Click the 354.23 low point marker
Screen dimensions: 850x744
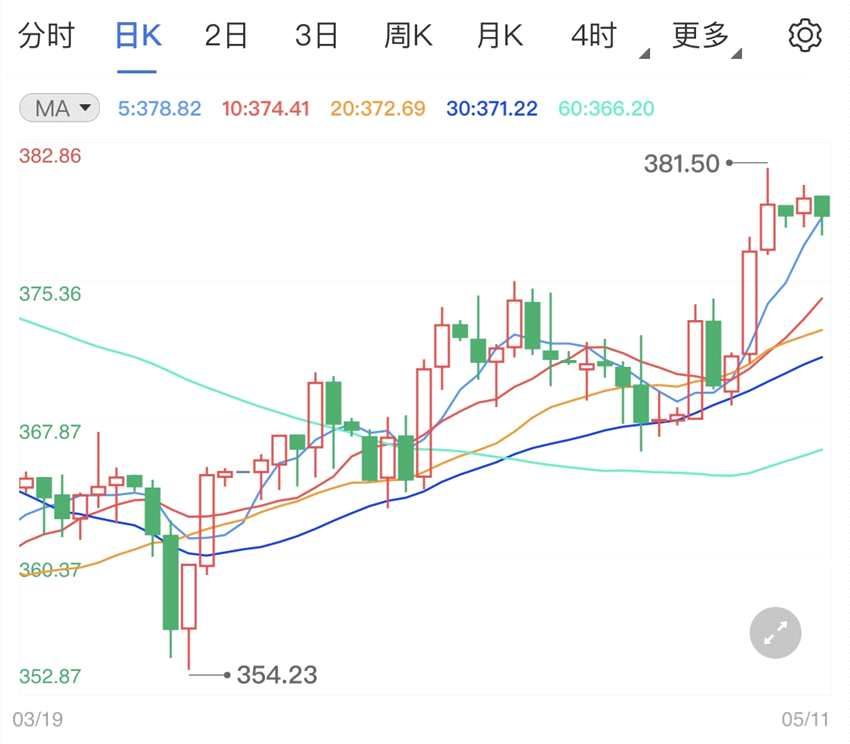[275, 674]
